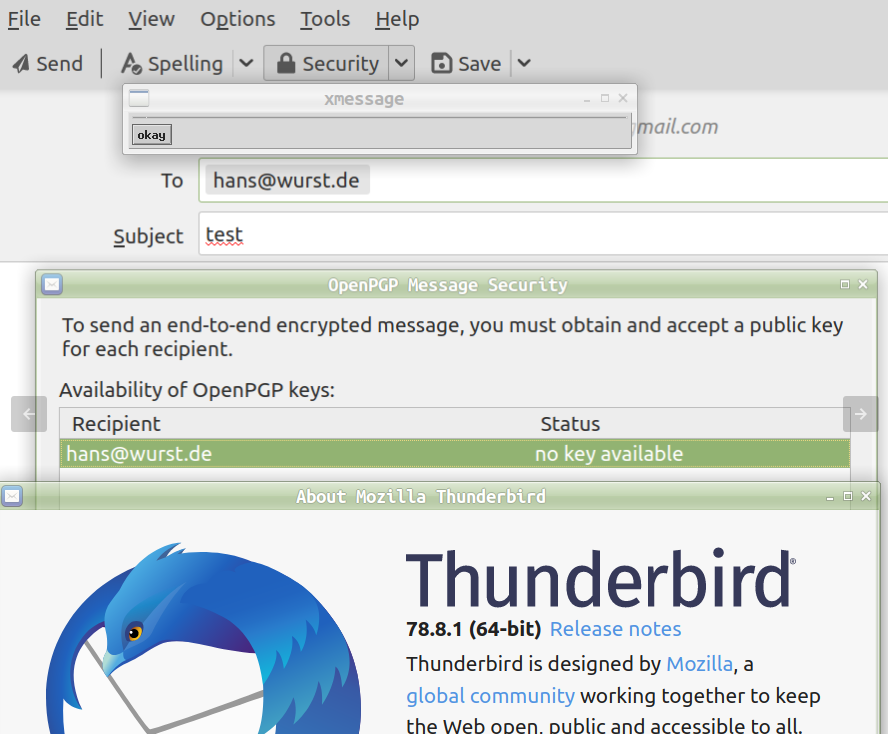Save the message draft
This screenshot has width=888, height=734.
[x=467, y=63]
